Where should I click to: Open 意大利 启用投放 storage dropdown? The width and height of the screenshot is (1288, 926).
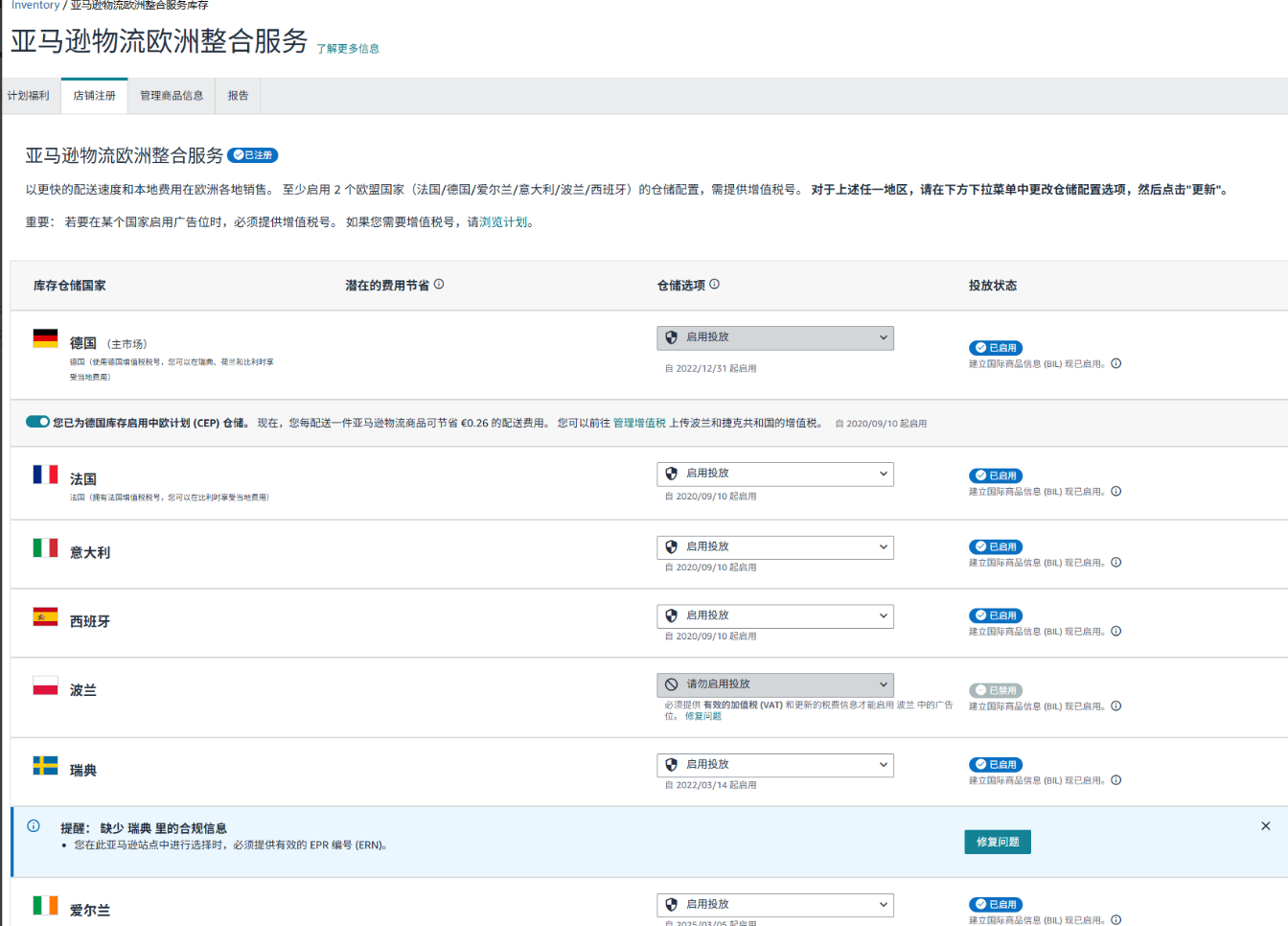[775, 546]
